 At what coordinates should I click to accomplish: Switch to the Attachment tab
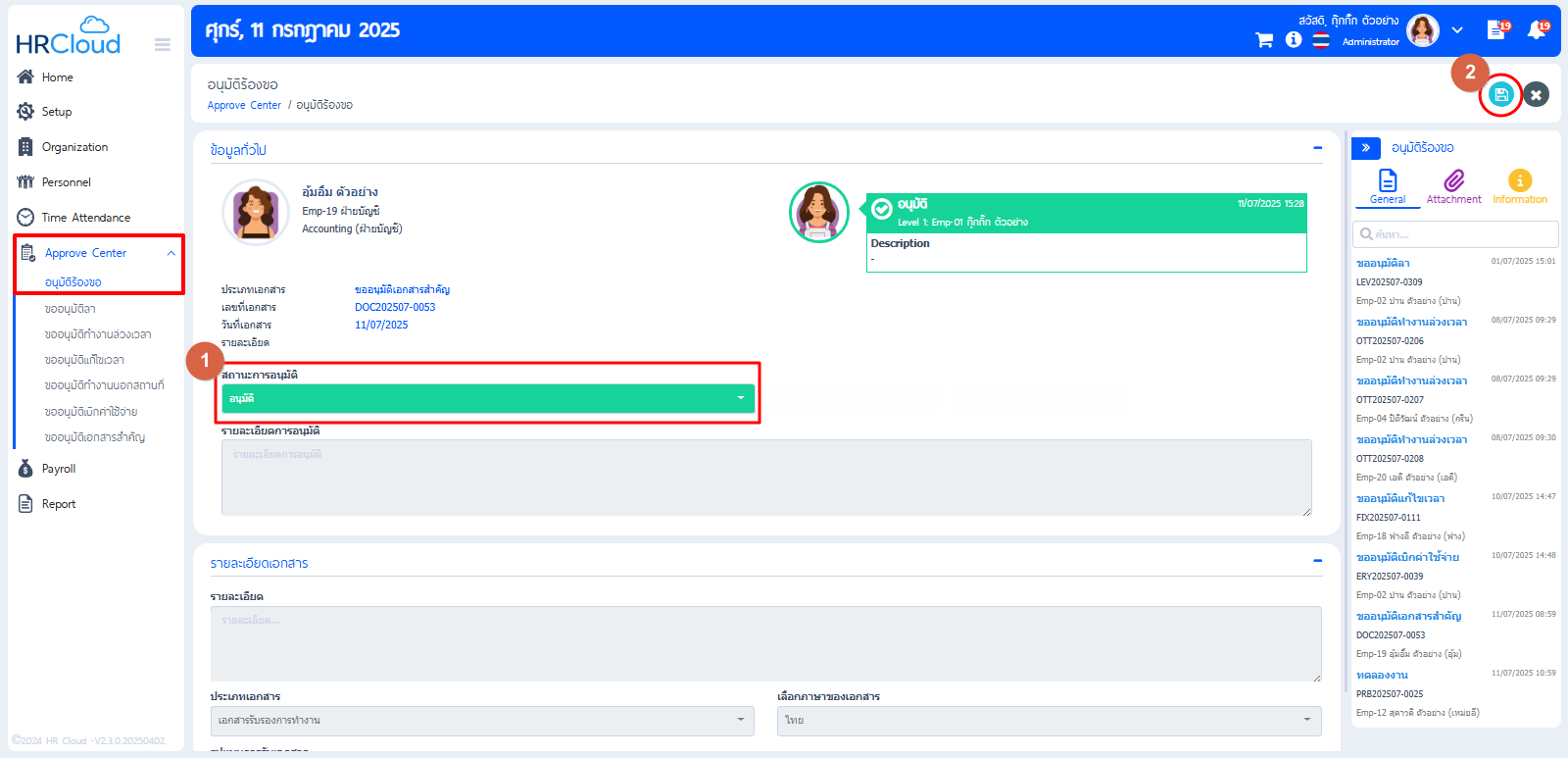tap(1453, 185)
